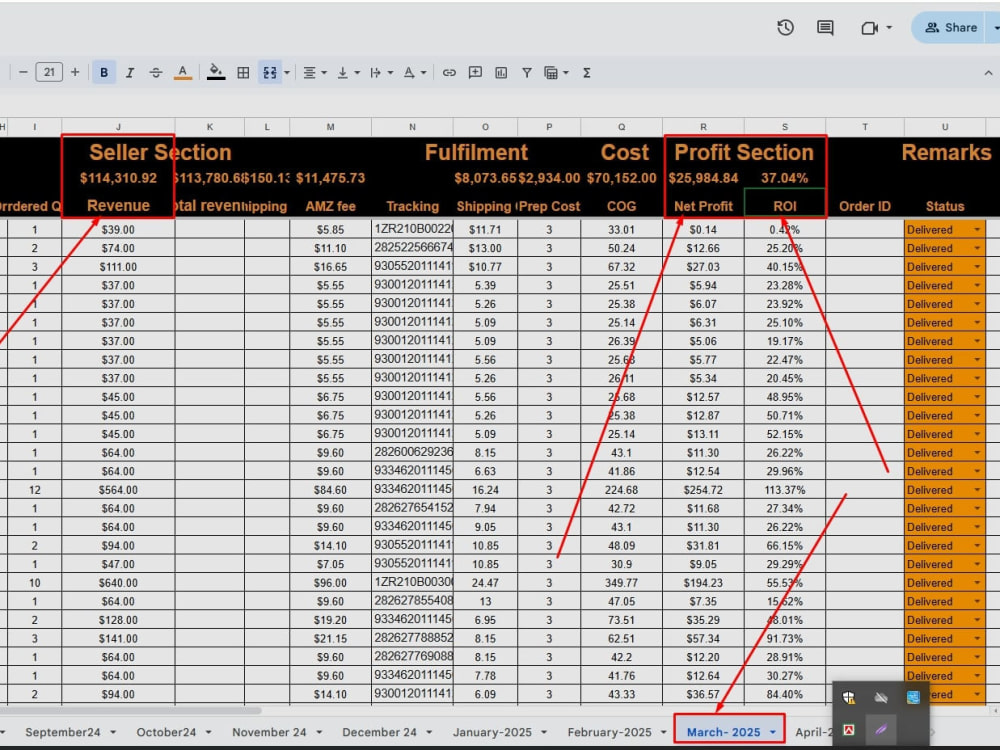Screen dimensions: 1000x750
Task: Open version history clock icon
Action: 785,27
